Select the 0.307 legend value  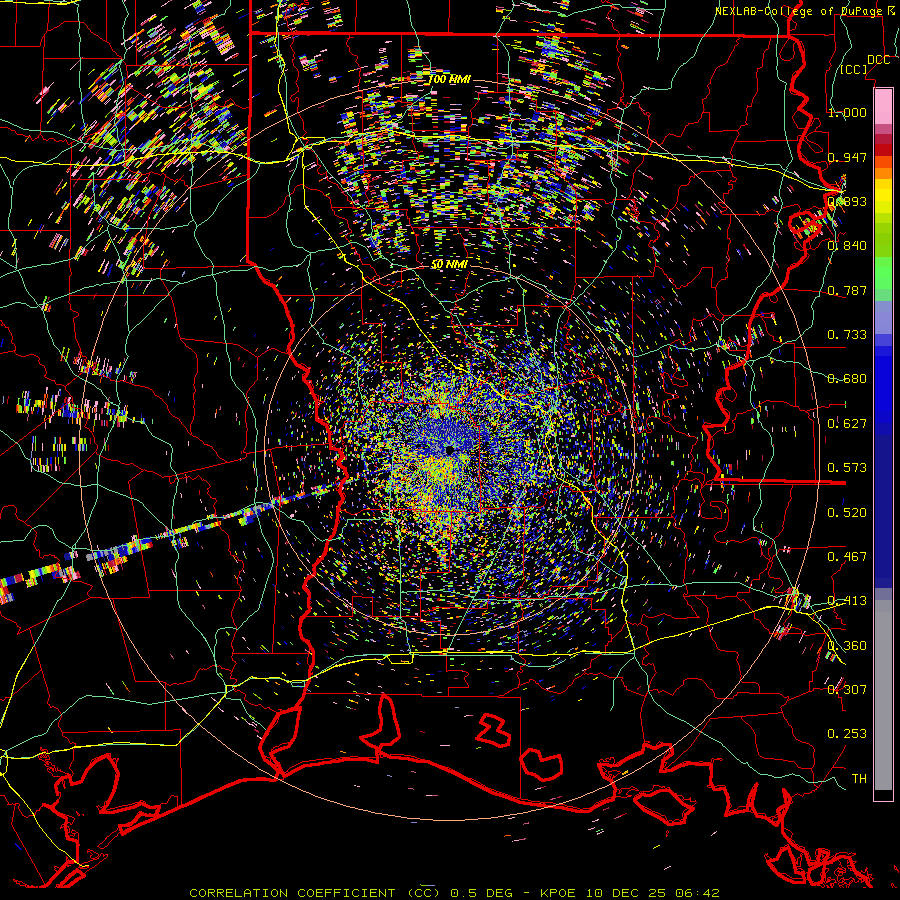(847, 690)
